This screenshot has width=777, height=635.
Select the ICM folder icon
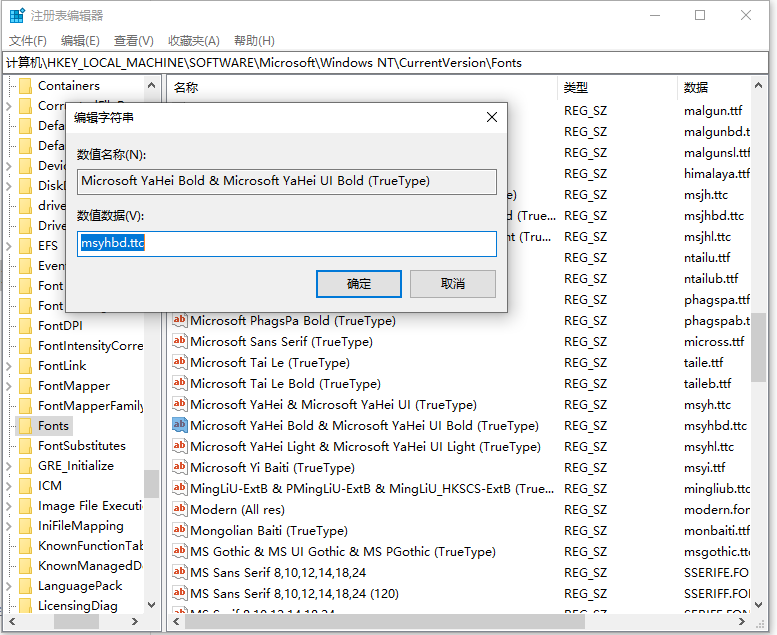click(x=25, y=486)
